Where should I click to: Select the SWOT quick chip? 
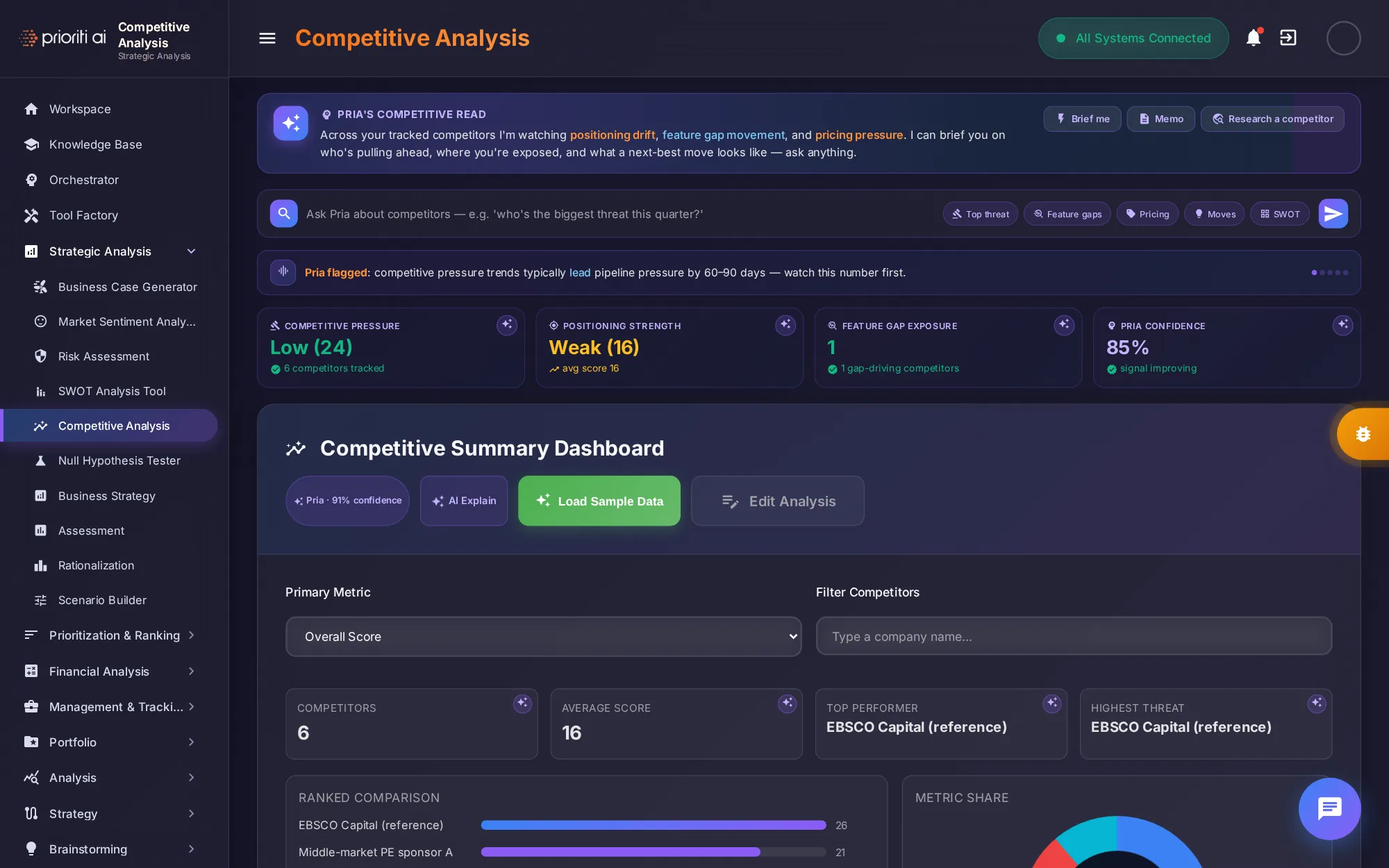[1280, 214]
